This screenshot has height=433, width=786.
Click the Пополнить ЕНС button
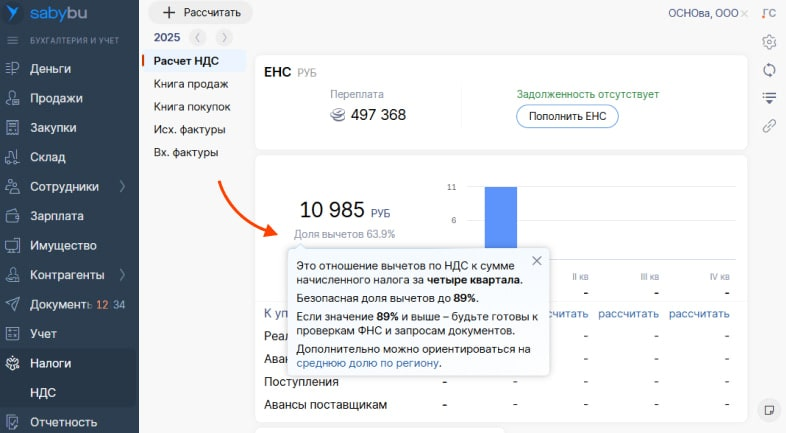point(567,116)
